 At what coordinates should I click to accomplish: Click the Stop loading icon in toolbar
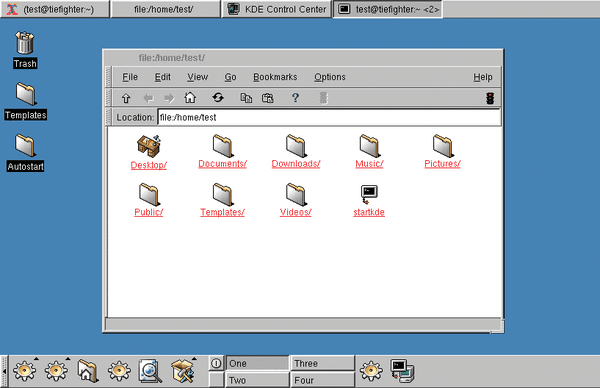point(324,98)
